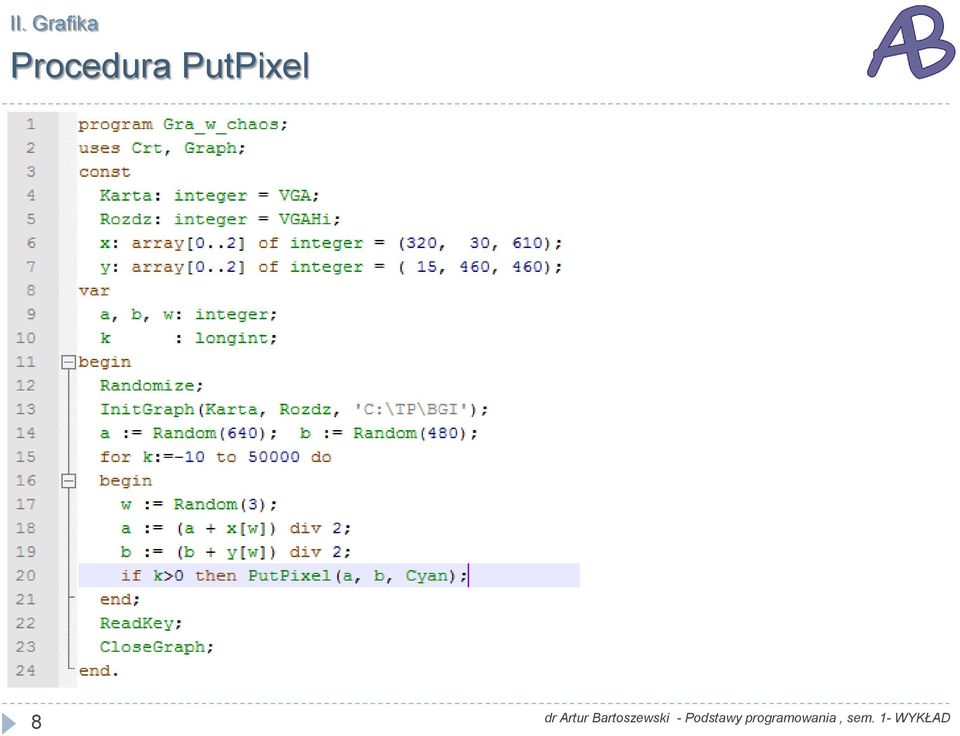Click line number 5 in the gutter
Image resolution: width=960 pixels, height=736 pixels.
[x=30, y=219]
